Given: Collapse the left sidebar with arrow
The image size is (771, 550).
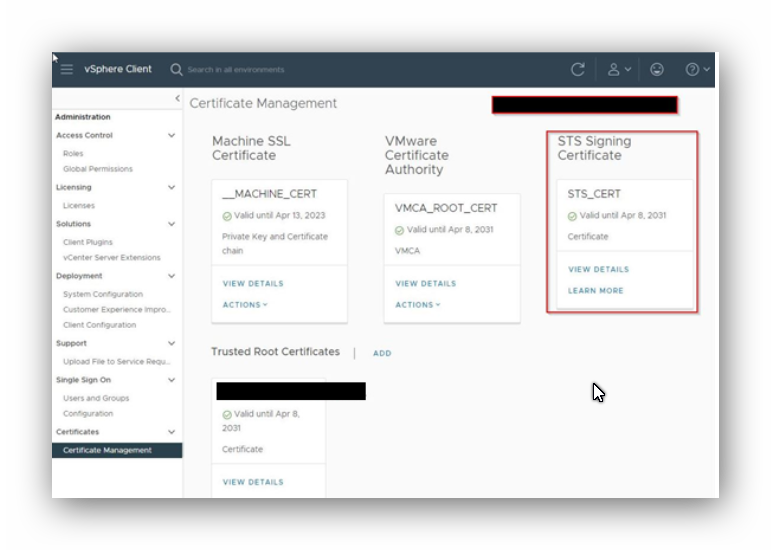Looking at the screenshot, I should 177,98.
